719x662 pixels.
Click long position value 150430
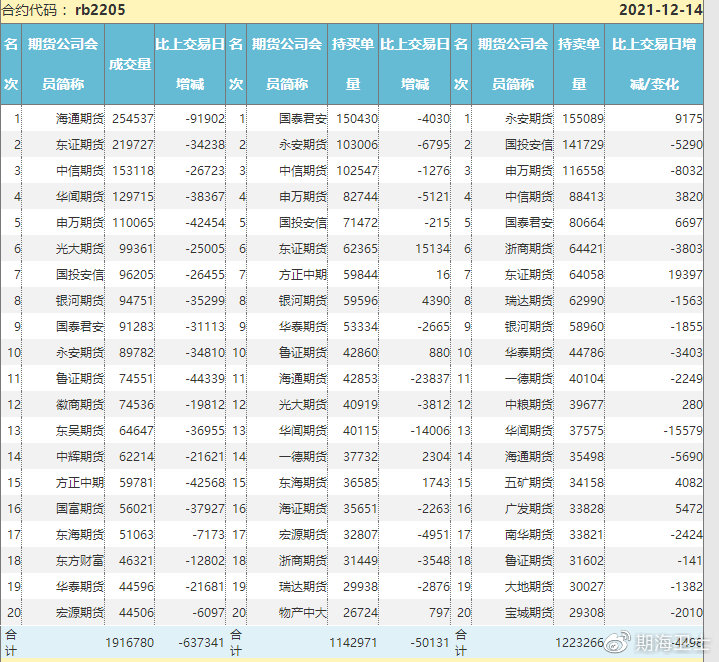pos(357,119)
